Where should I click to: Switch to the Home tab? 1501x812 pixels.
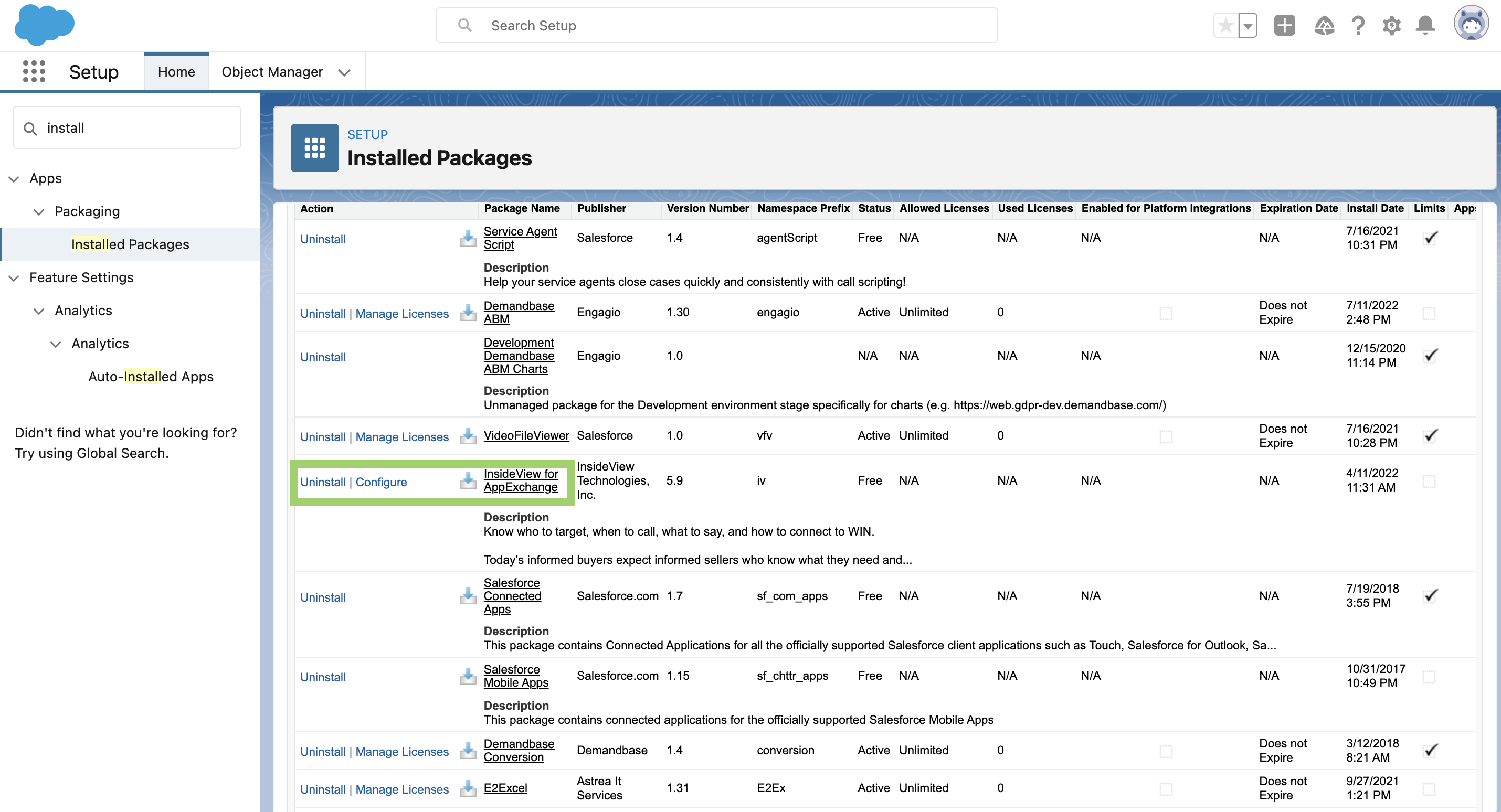coord(176,72)
